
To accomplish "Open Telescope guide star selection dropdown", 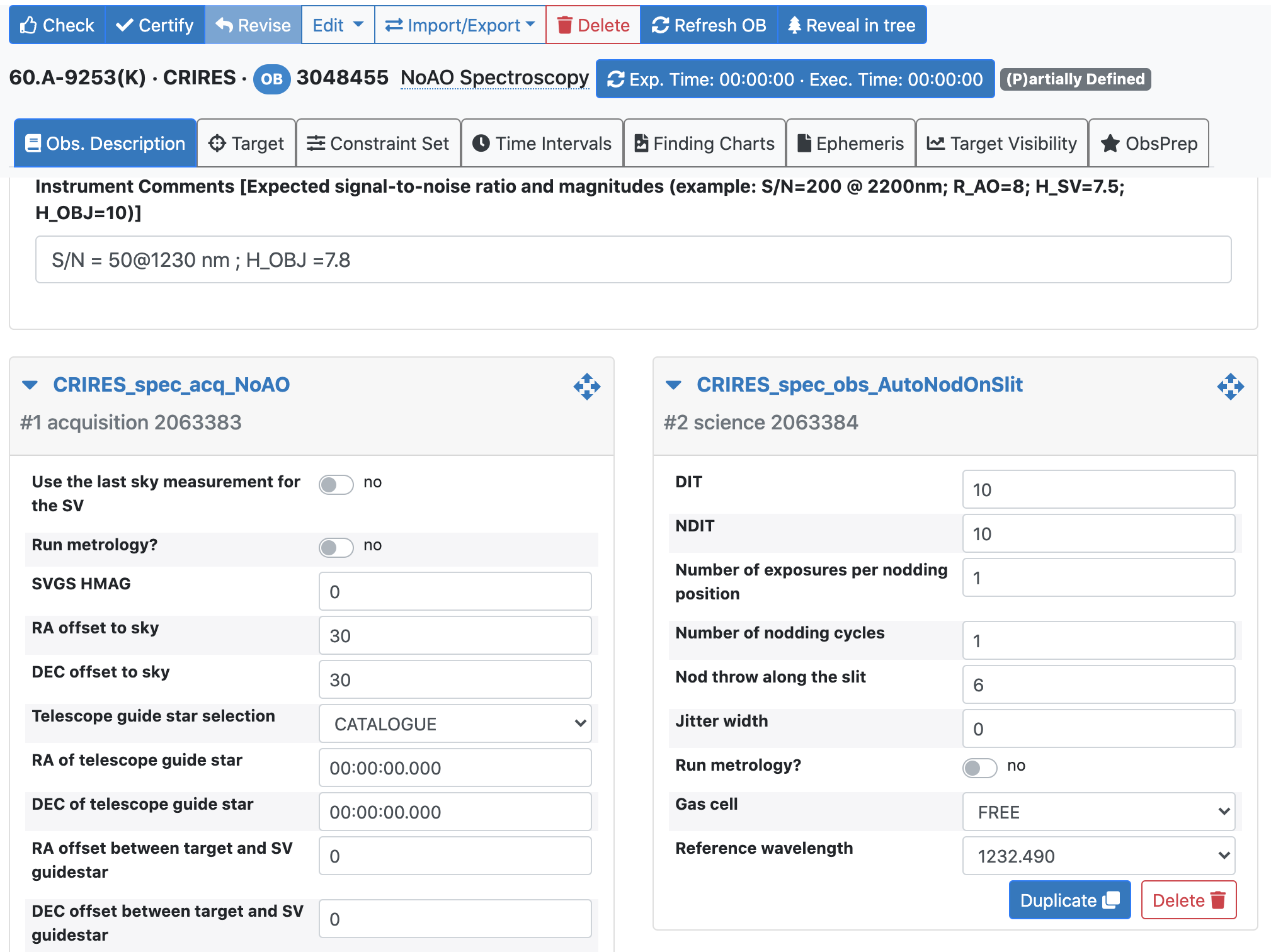I will click(455, 723).
